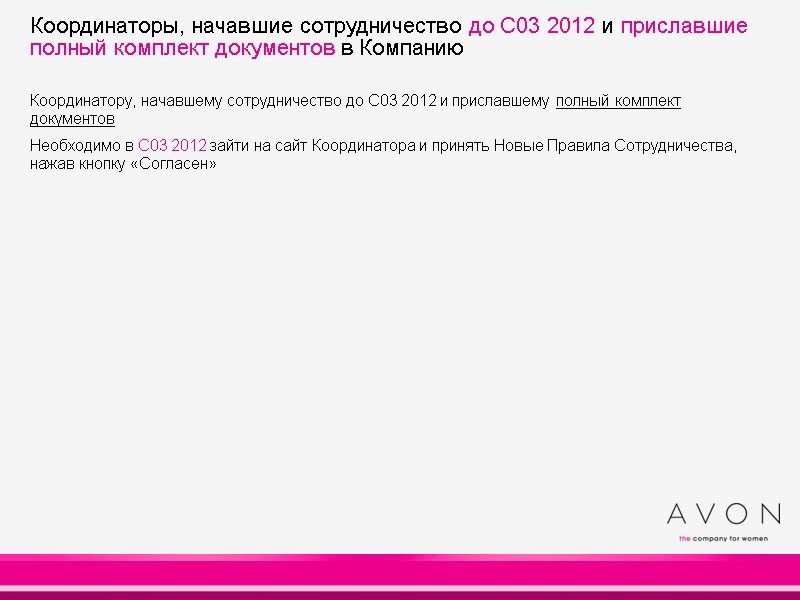The image size is (800, 600).
Task: Select the word "women" in the tagline
Action: point(757,538)
